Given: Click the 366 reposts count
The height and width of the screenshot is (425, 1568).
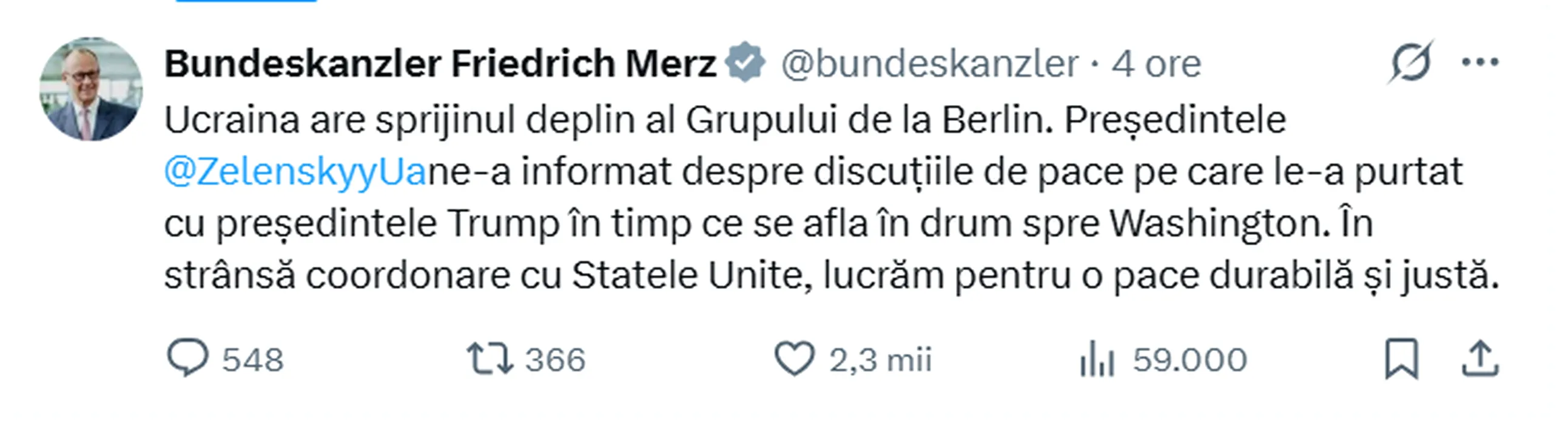Looking at the screenshot, I should point(555,360).
